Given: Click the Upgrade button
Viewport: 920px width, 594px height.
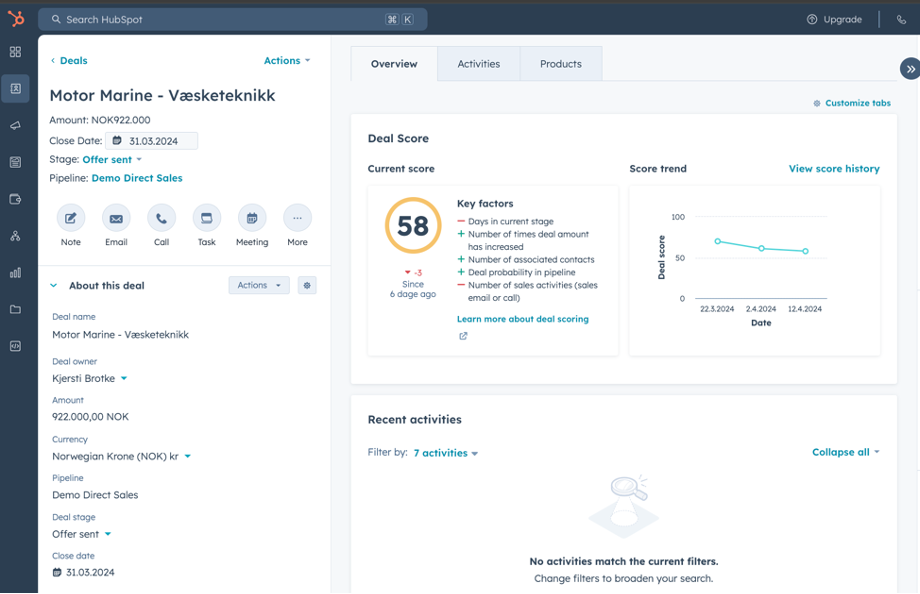Looking at the screenshot, I should tap(835, 19).
